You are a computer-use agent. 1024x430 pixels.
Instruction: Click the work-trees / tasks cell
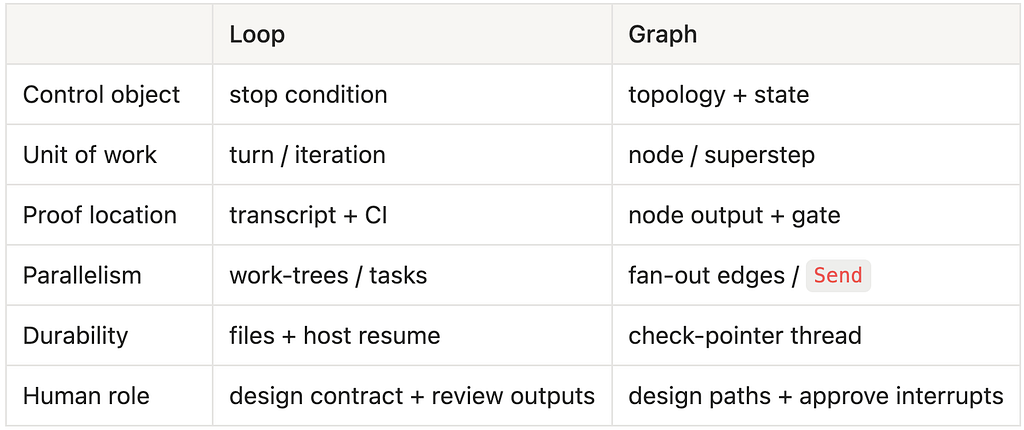(412, 275)
